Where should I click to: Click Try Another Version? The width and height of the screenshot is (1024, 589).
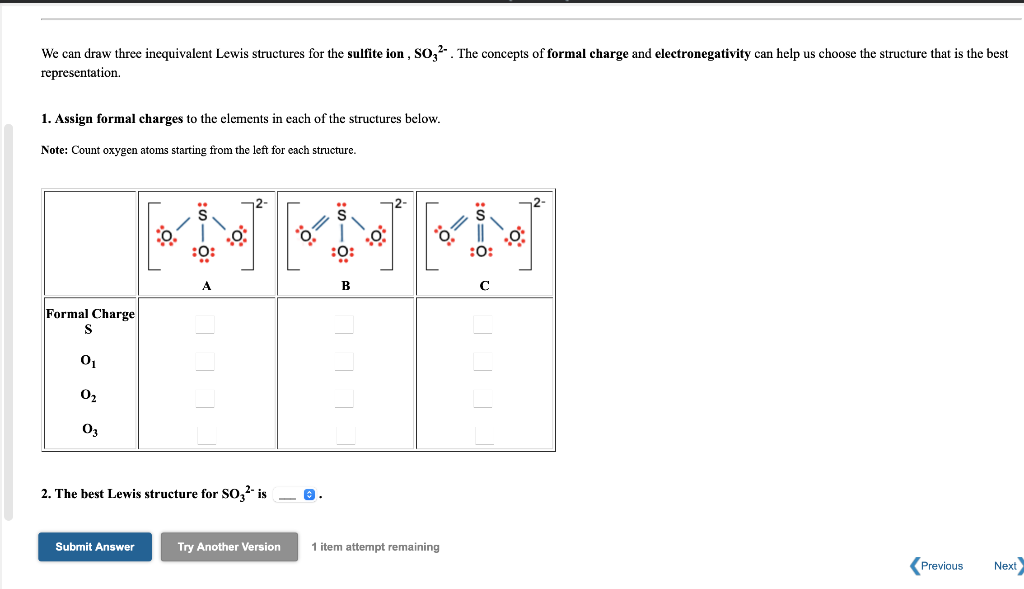pos(229,547)
